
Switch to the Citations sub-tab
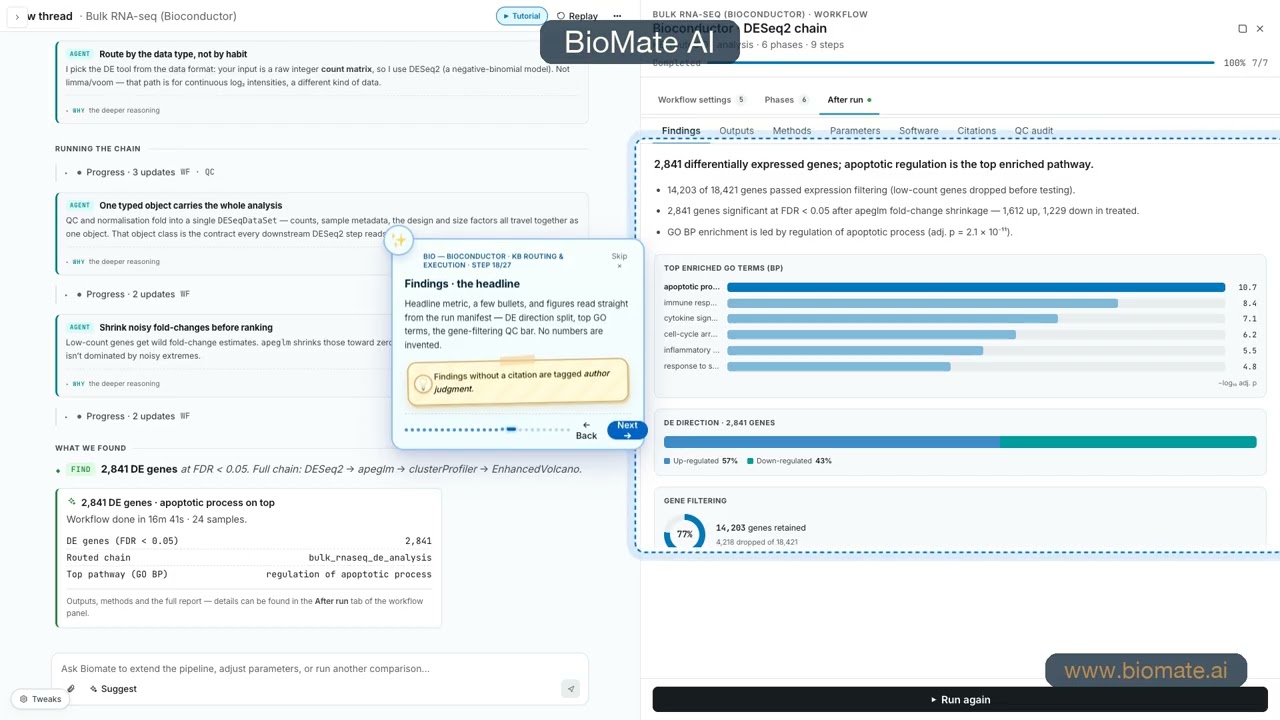tap(976, 131)
